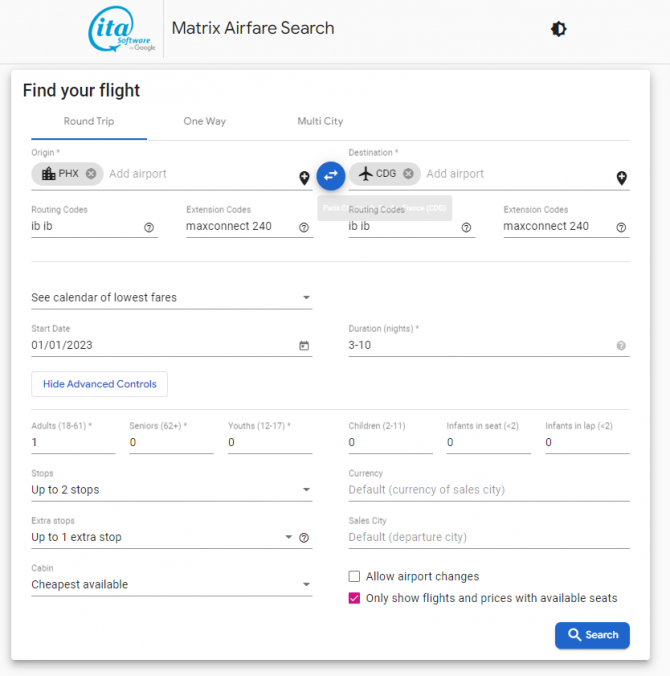Screen dimensions: 670x676
Task: Open help for origin Routing Codes
Action: (149, 227)
